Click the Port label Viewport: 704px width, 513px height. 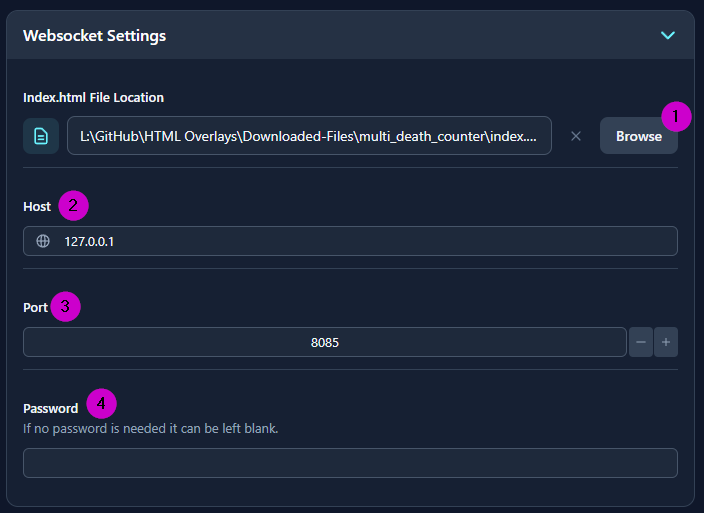pyautogui.click(x=35, y=307)
